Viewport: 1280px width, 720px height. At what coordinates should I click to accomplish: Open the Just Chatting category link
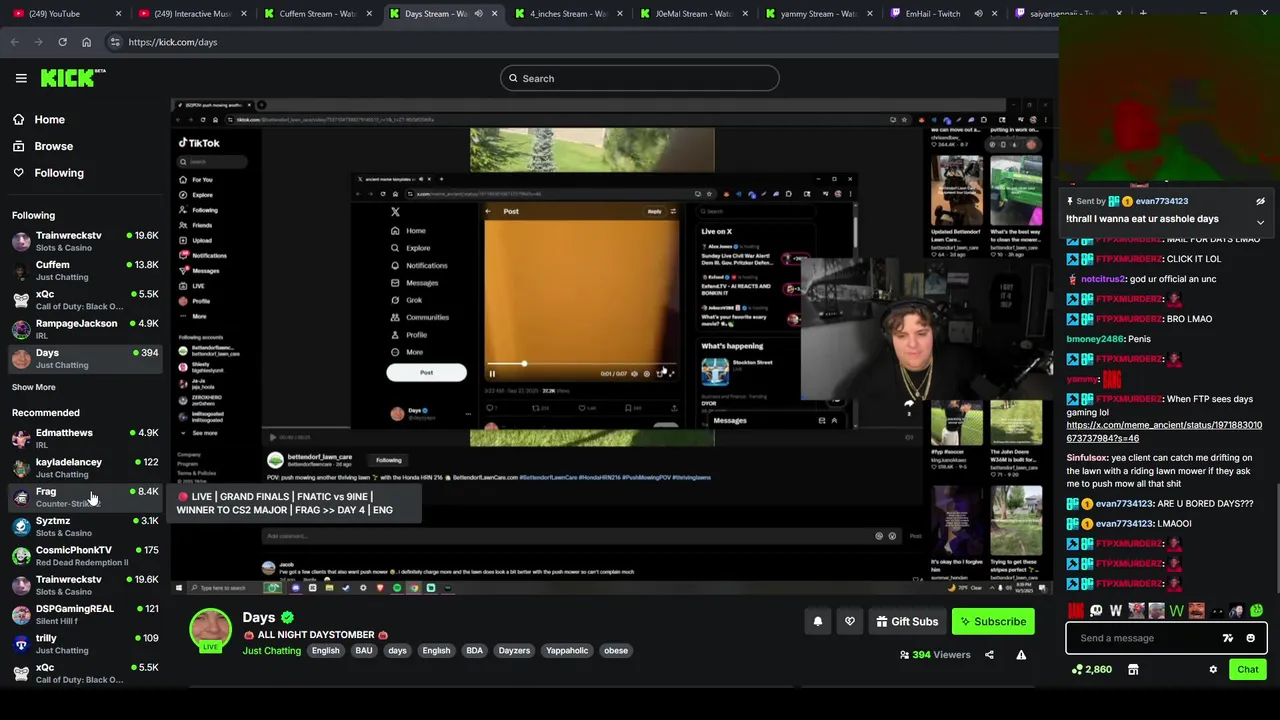coord(271,650)
